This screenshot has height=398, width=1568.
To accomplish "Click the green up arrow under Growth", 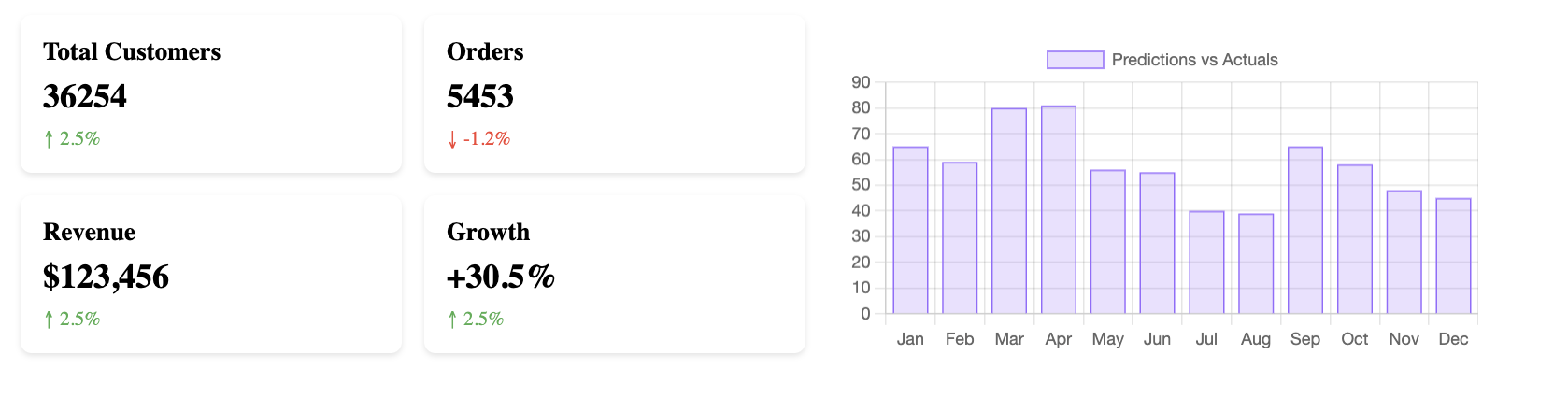I will pos(452,320).
